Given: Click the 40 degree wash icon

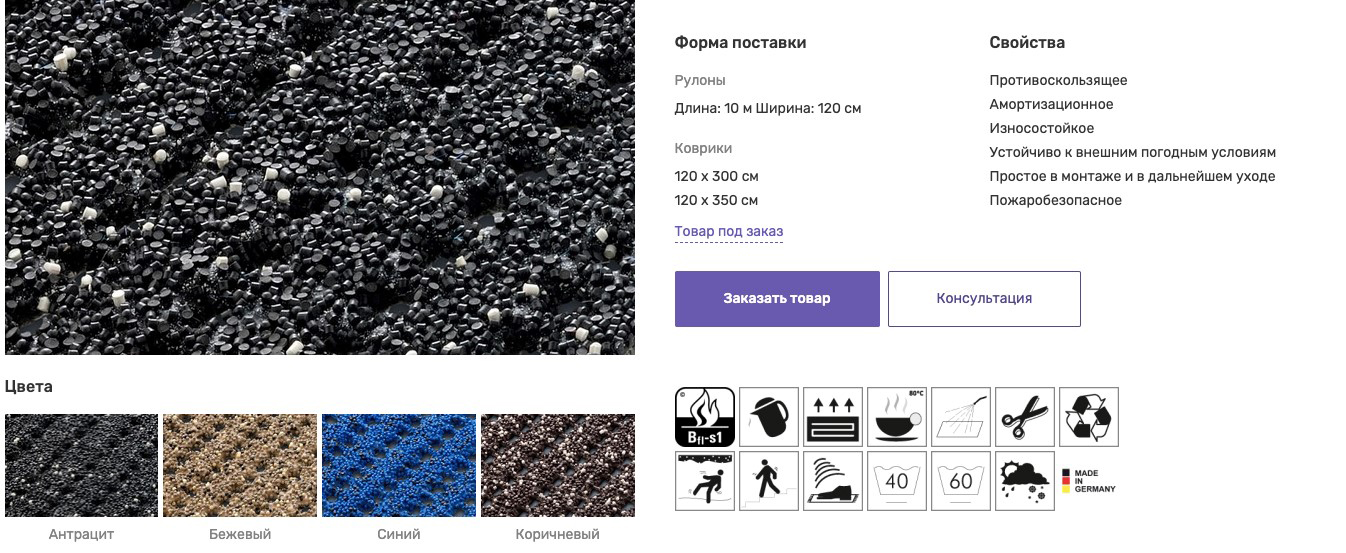Looking at the screenshot, I should [897, 481].
